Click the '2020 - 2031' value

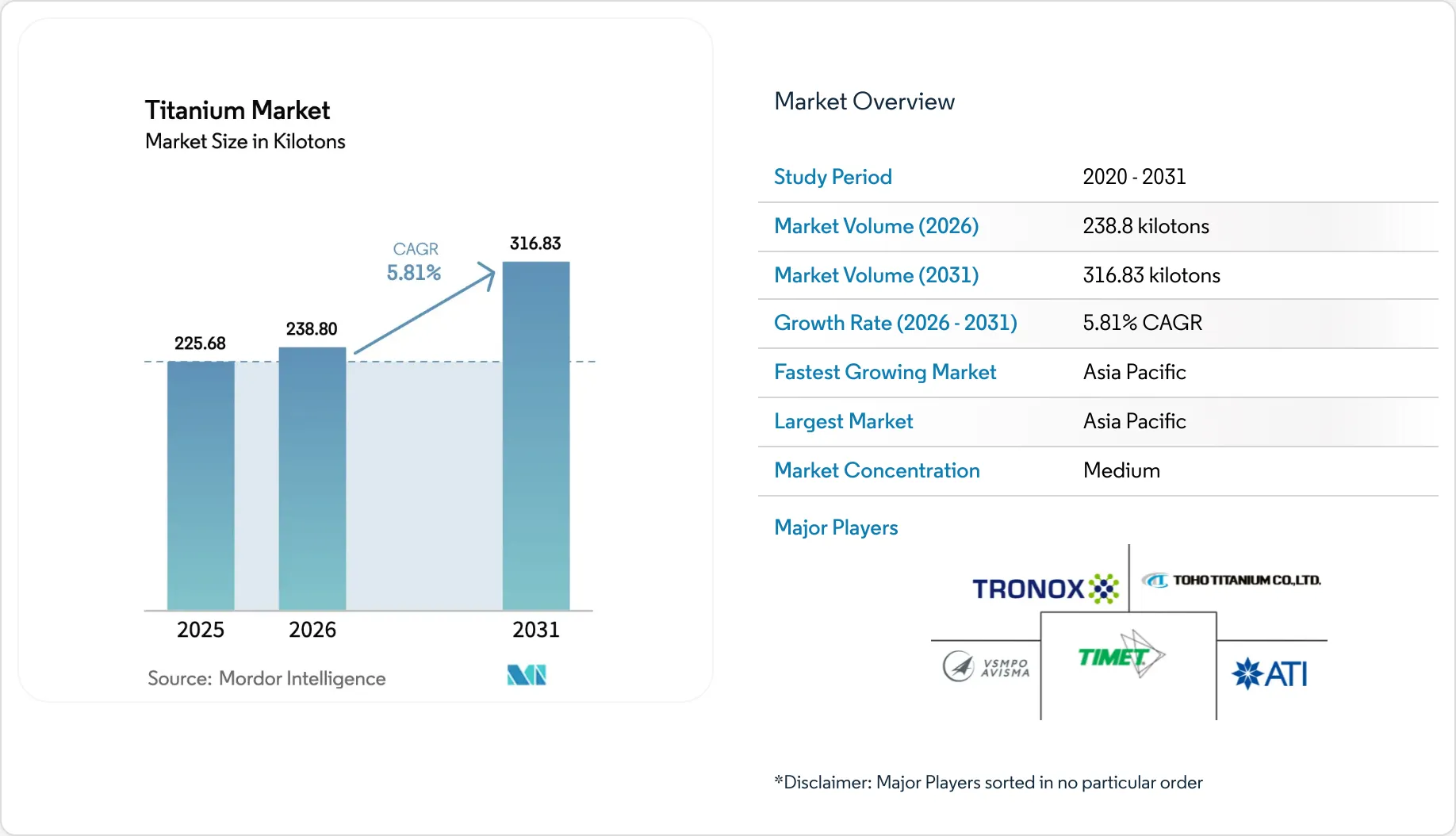[x=1135, y=177]
